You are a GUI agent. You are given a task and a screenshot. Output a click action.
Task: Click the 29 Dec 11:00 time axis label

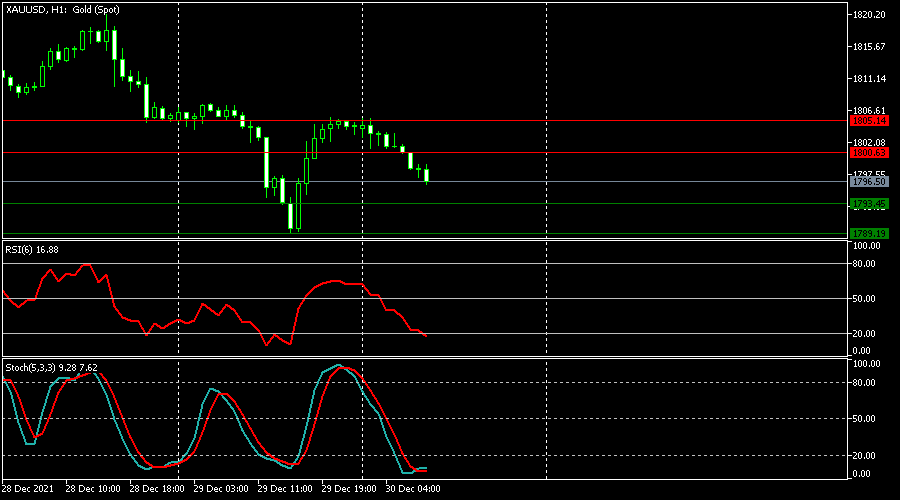point(285,489)
